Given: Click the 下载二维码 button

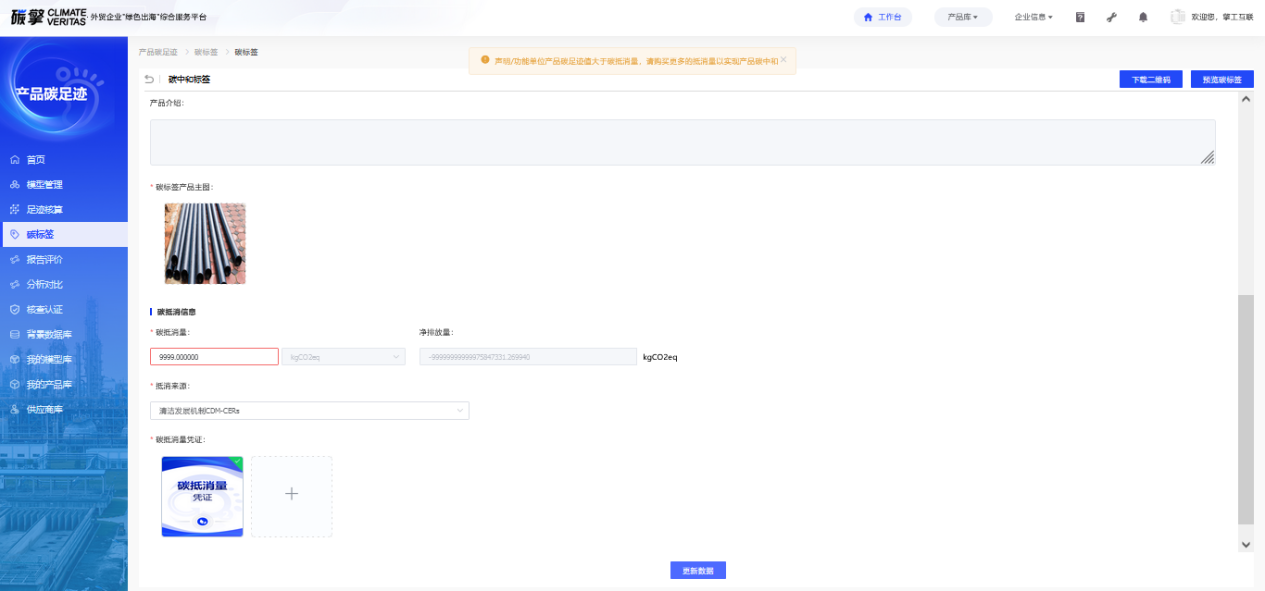Looking at the screenshot, I should 1151,79.
